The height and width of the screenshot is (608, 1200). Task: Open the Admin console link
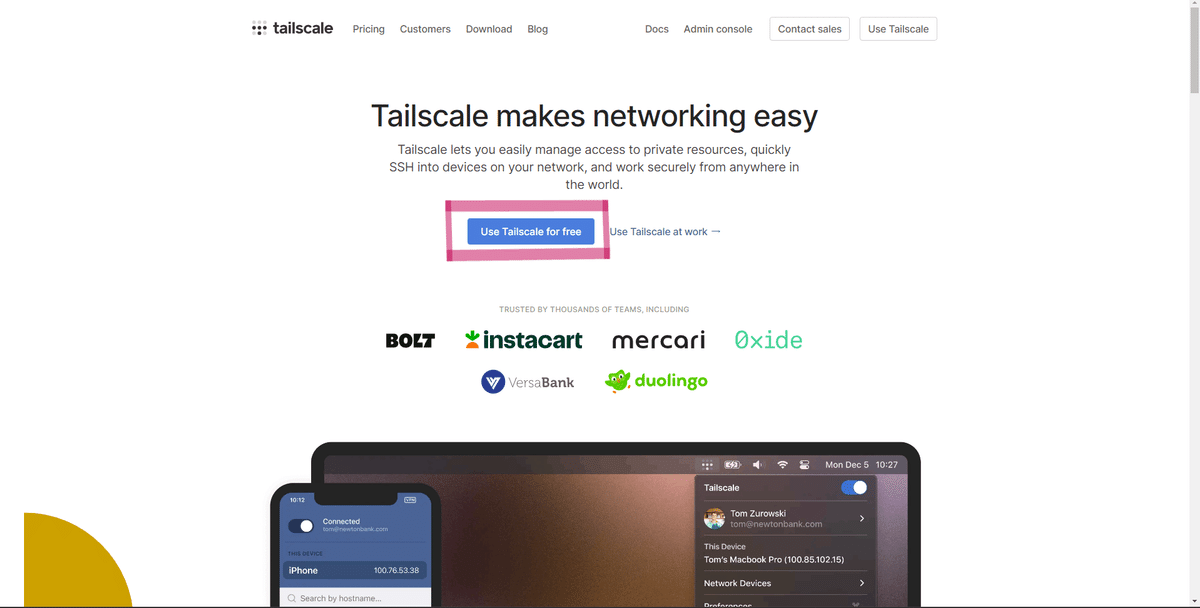click(718, 29)
